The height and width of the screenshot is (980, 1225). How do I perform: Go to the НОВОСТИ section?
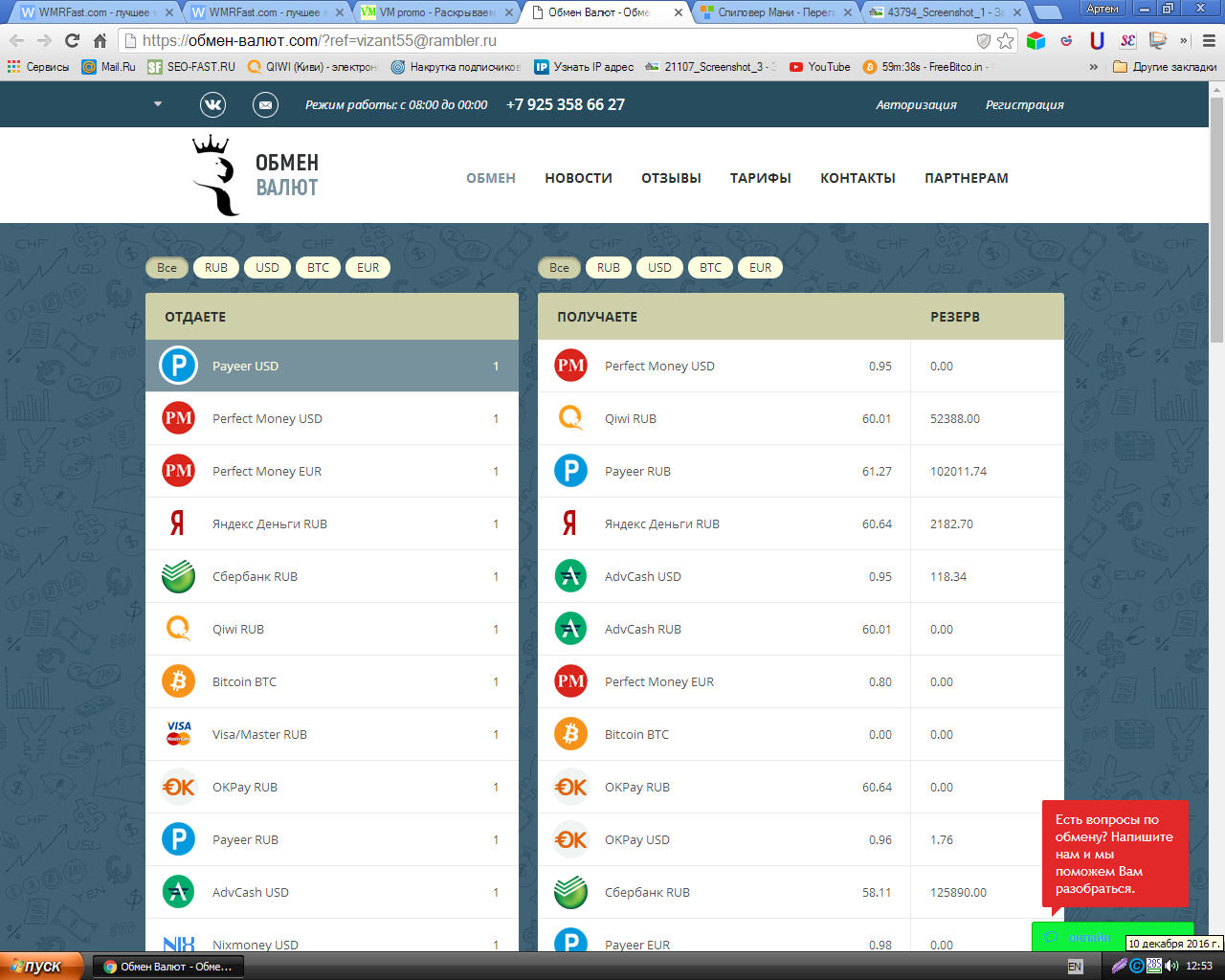tap(579, 178)
